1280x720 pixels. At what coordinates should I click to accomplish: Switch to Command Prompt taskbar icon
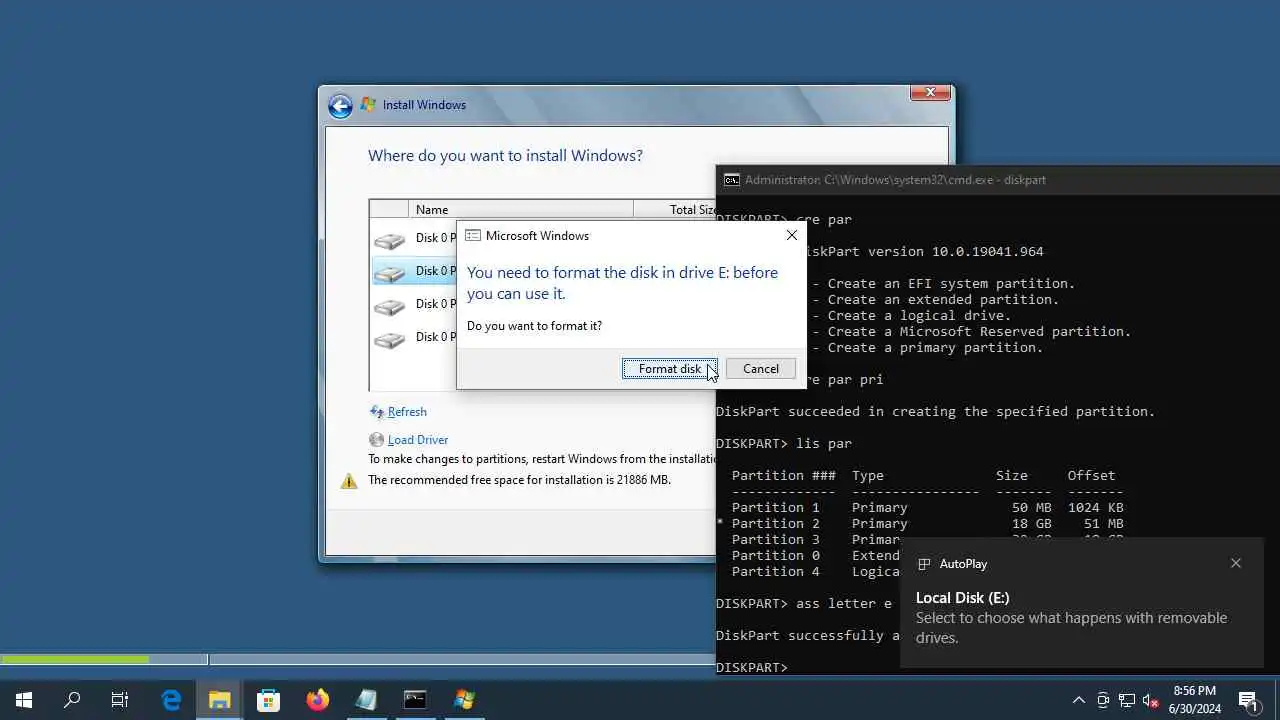[x=415, y=700]
